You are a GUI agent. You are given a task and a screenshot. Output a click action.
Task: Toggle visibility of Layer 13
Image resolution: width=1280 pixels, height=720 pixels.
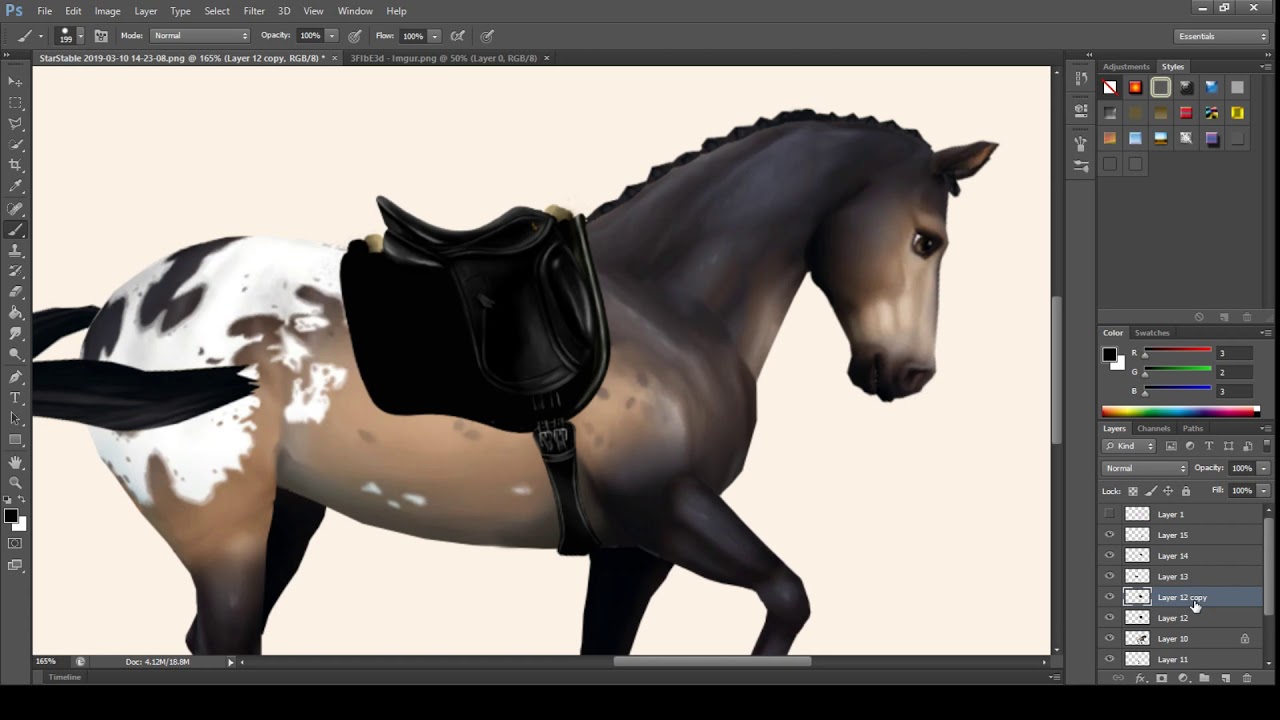tap(1109, 576)
